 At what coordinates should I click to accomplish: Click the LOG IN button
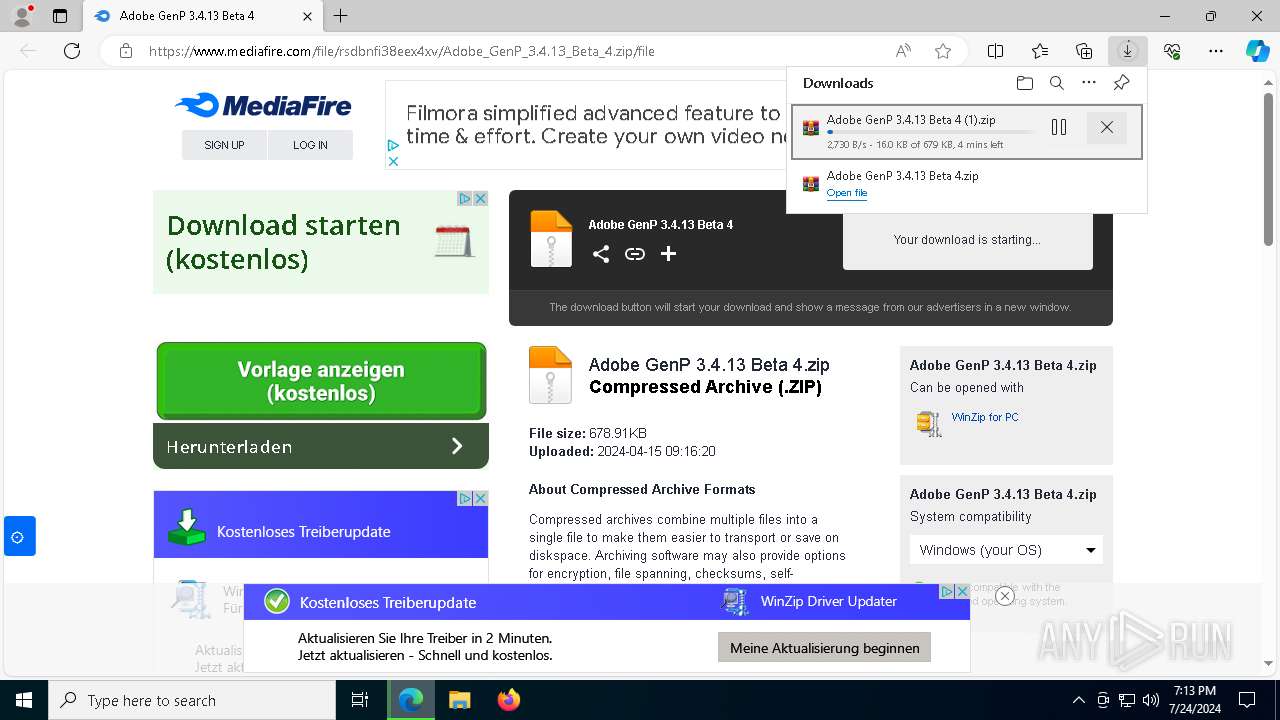[310, 145]
